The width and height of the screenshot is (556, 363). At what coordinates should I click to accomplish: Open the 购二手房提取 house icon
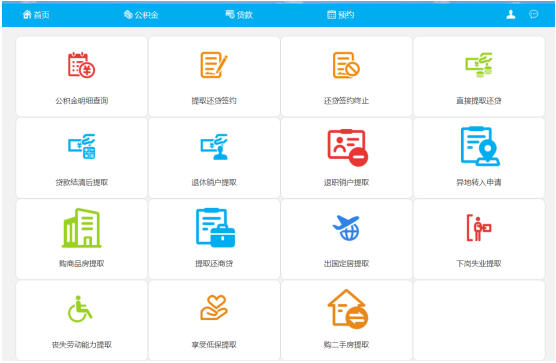pyautogui.click(x=348, y=309)
